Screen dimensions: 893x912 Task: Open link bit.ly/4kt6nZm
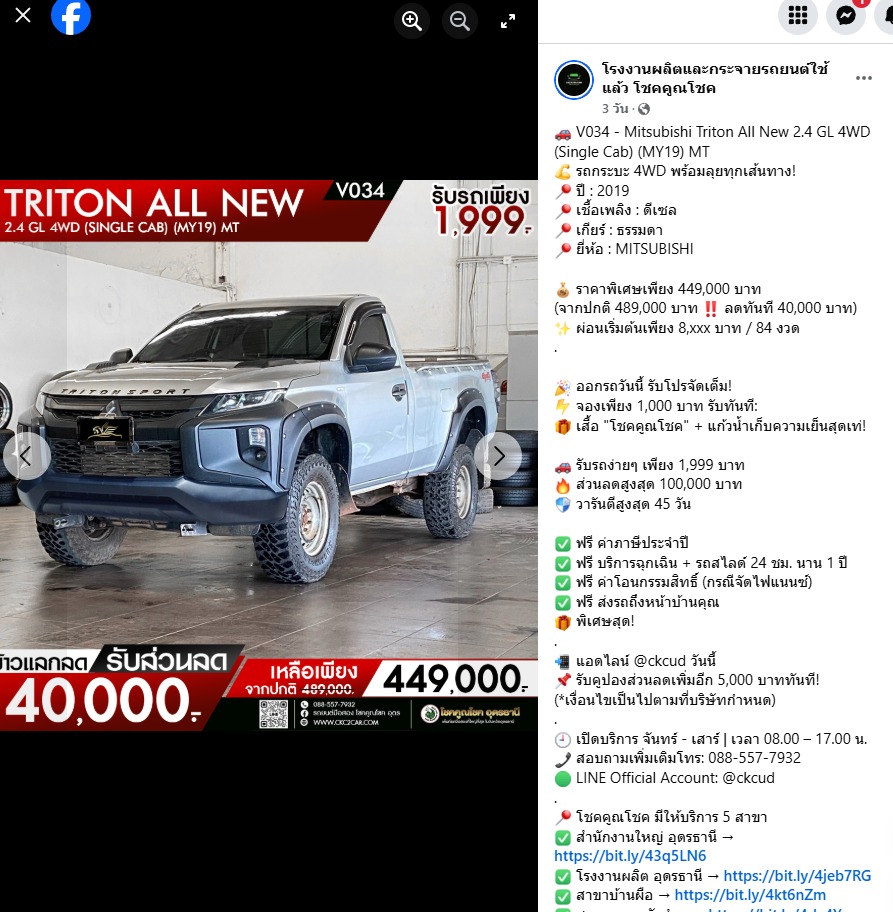tap(750, 895)
